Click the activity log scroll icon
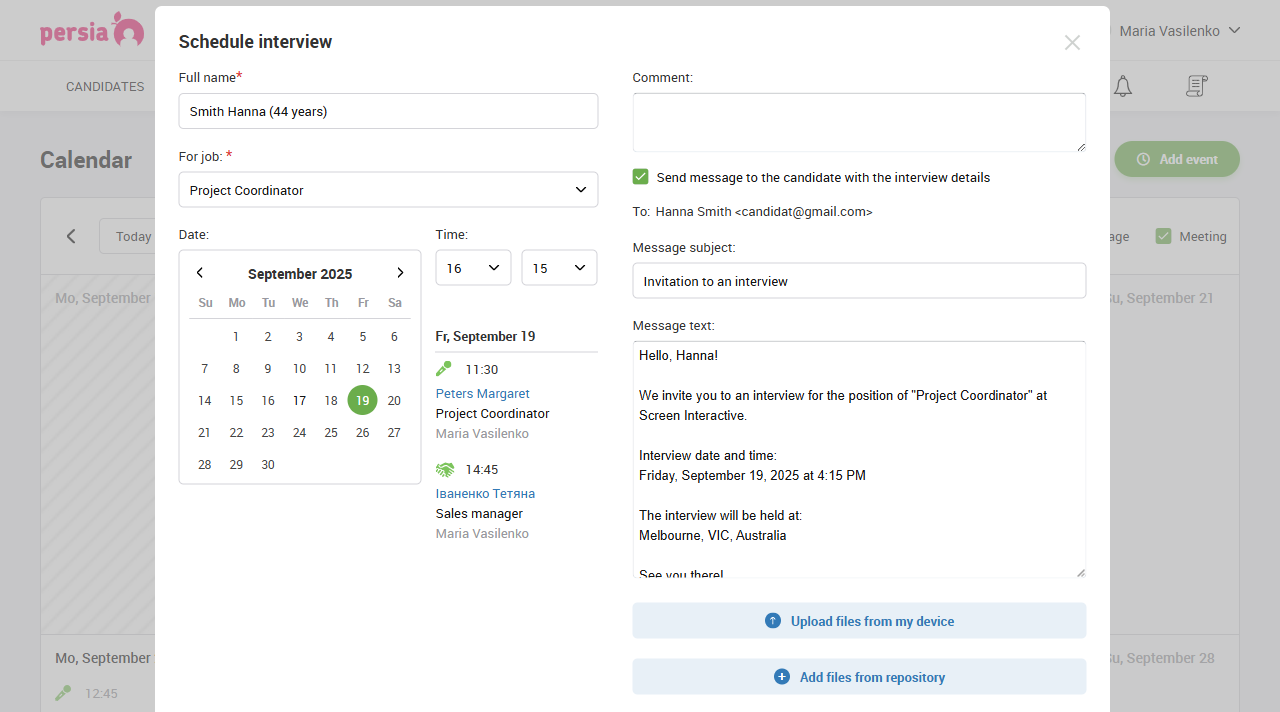 pyautogui.click(x=1196, y=86)
